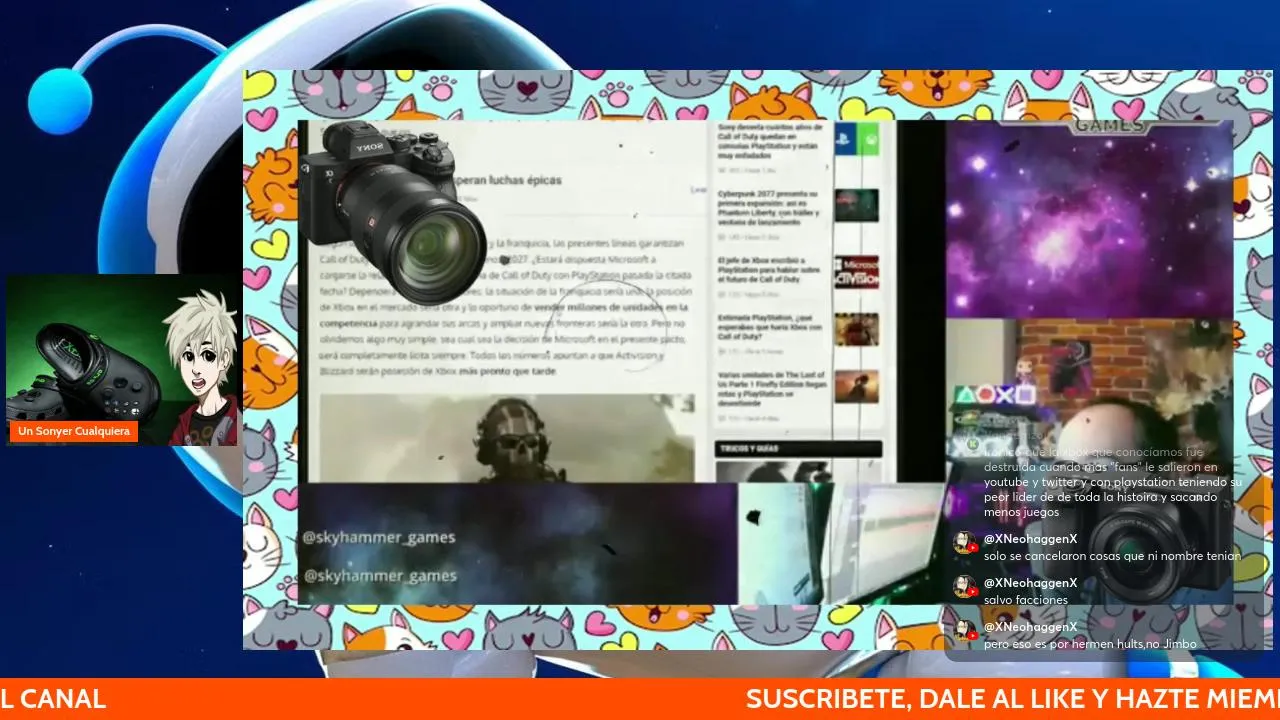The height and width of the screenshot is (720, 1280).
Task: Click the upper '@skyhammer_games' handle
Action: (x=379, y=538)
